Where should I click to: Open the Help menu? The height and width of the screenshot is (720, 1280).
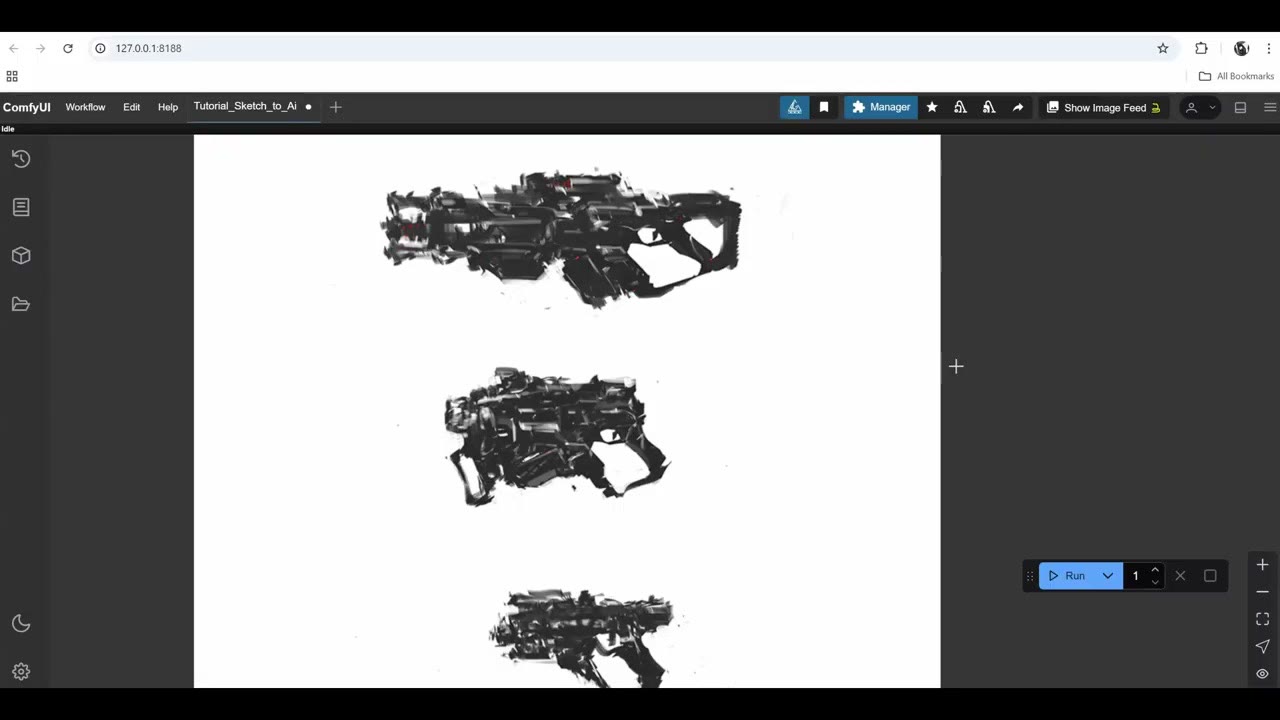[168, 107]
